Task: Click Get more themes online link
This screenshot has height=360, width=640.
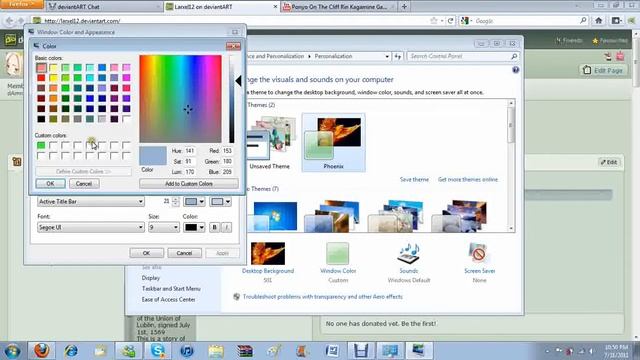Action: [468, 180]
